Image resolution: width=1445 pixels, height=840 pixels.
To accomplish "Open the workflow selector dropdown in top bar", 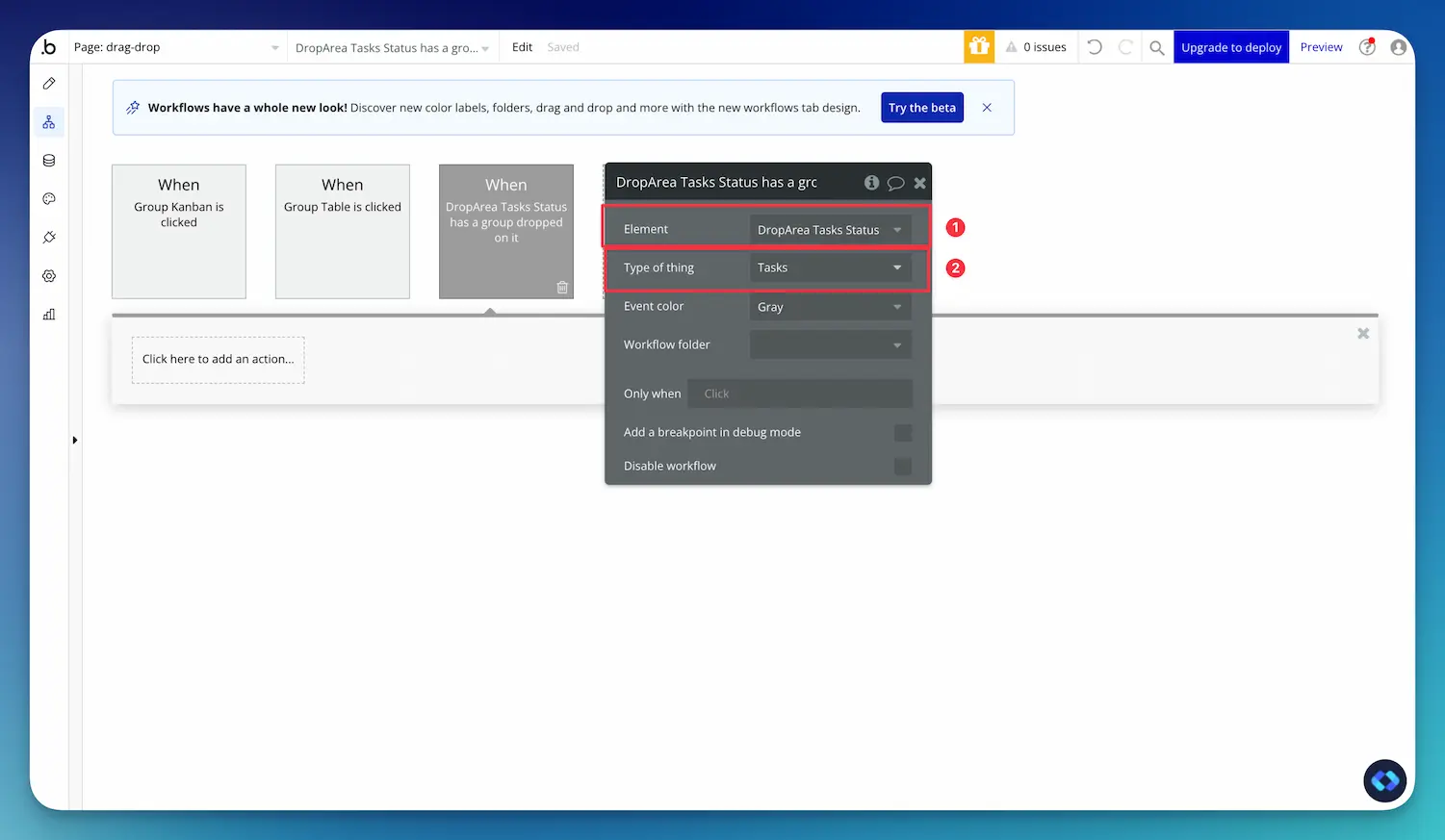I will click(x=393, y=47).
